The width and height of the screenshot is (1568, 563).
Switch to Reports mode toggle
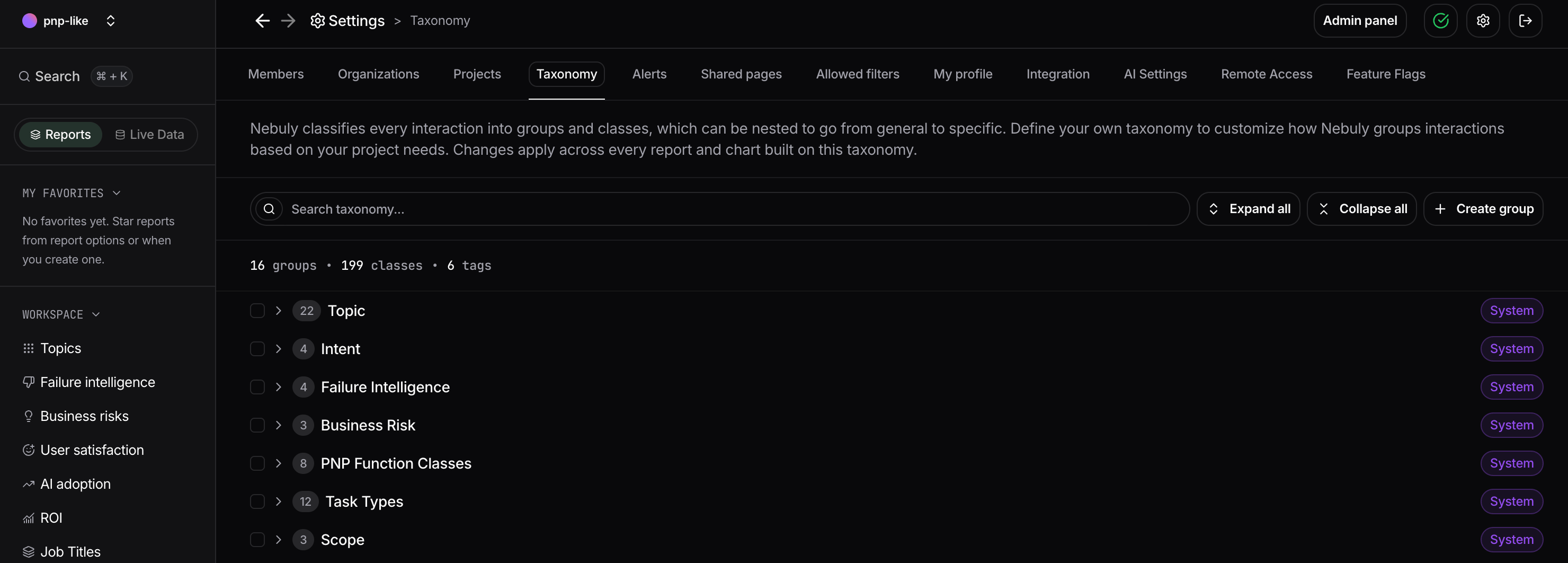click(x=61, y=135)
